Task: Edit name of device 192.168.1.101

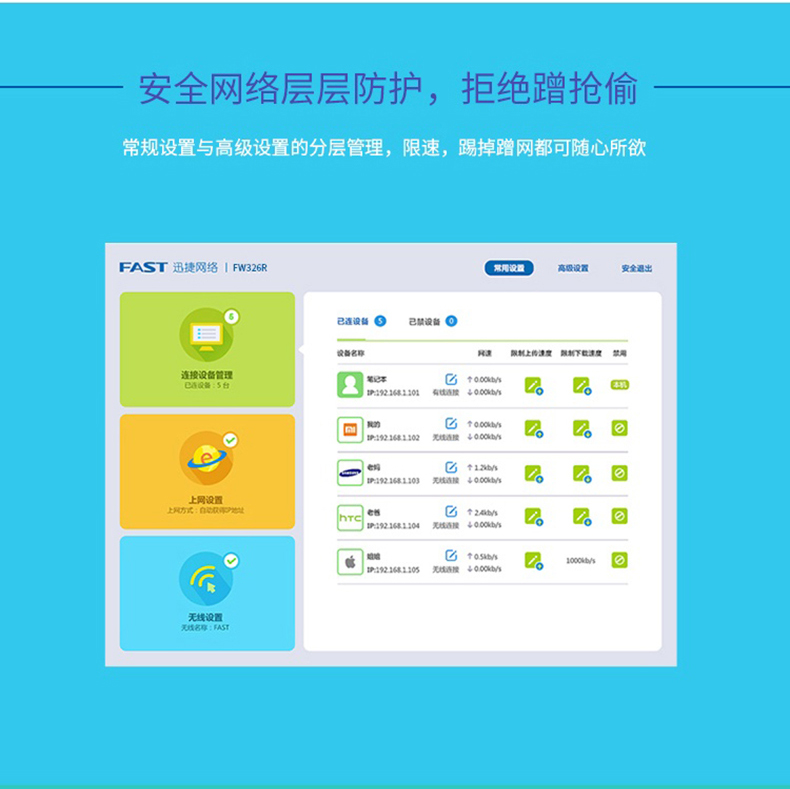Action: (451, 379)
